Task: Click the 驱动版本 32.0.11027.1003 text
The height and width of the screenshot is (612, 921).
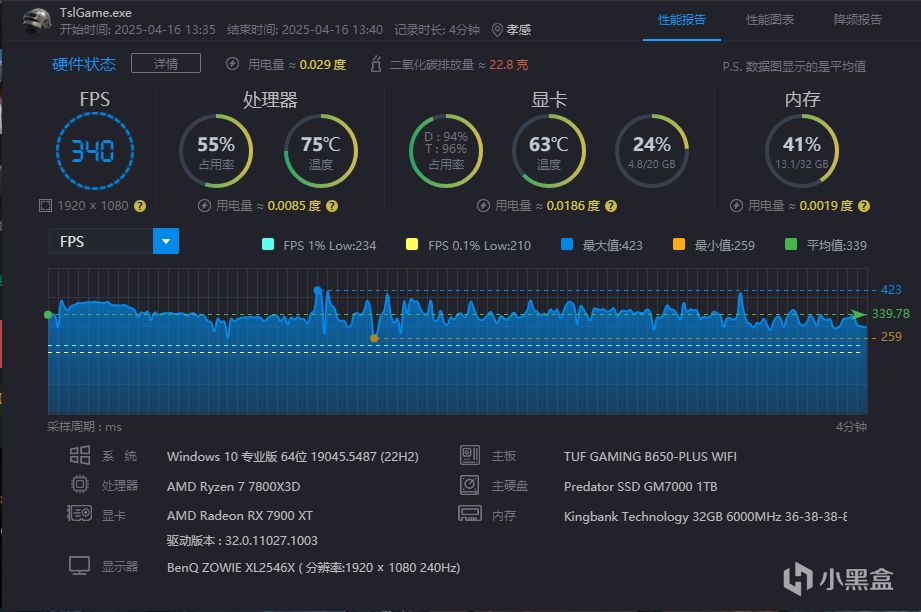Action: pos(242,540)
